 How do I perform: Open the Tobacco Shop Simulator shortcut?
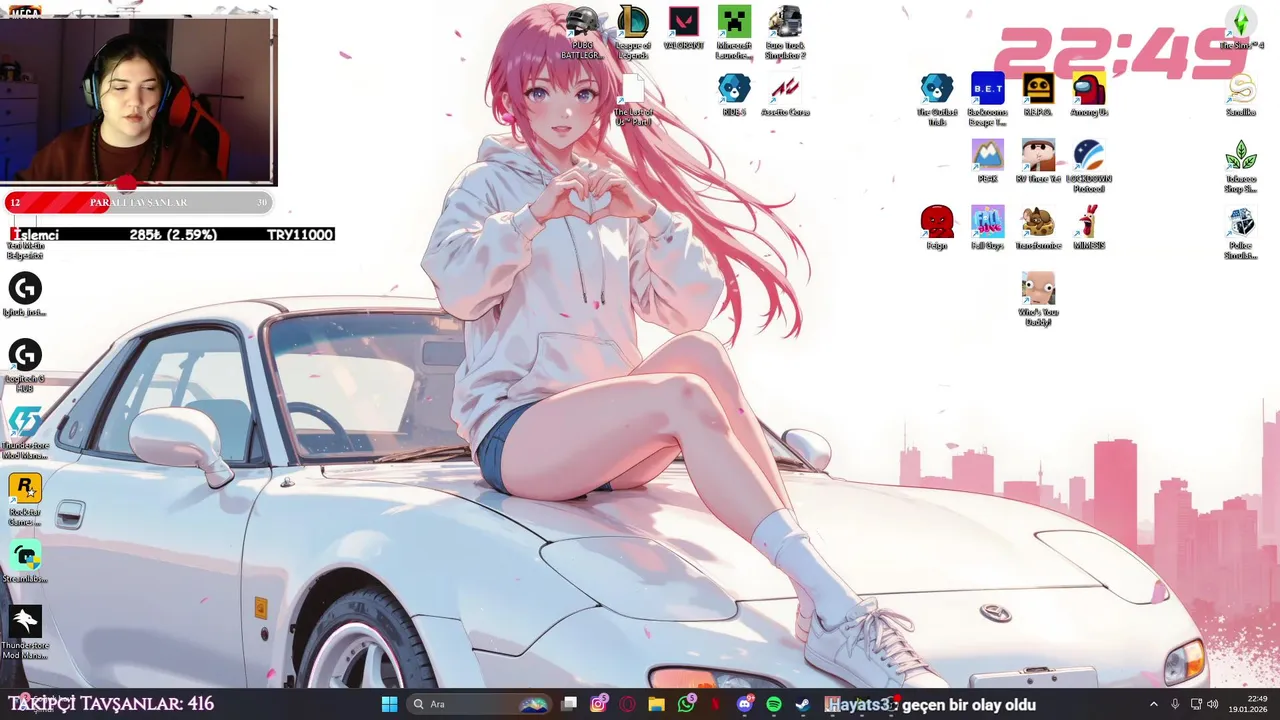[1241, 166]
